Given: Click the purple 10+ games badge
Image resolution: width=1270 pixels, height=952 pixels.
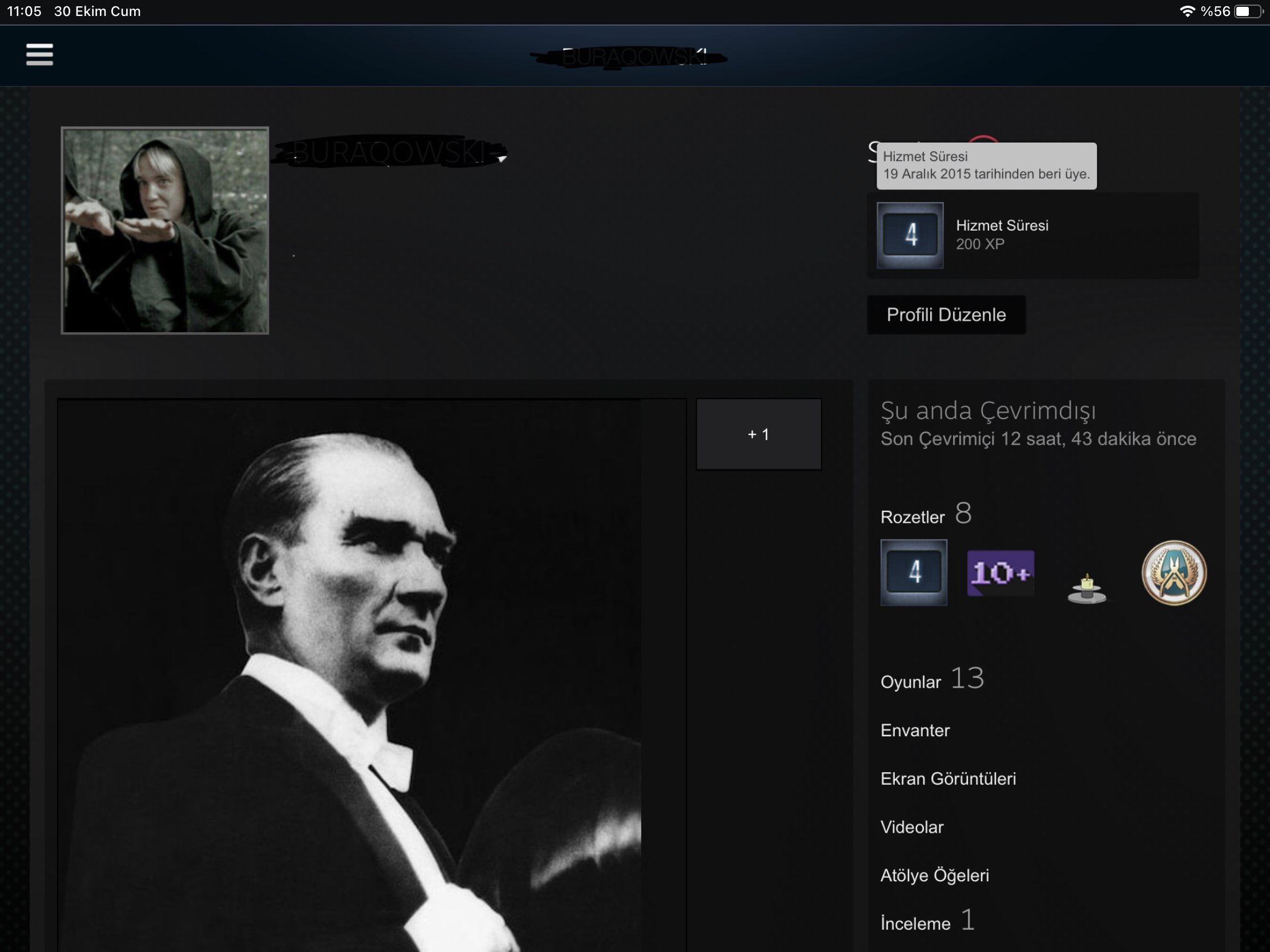Looking at the screenshot, I should click(1000, 572).
